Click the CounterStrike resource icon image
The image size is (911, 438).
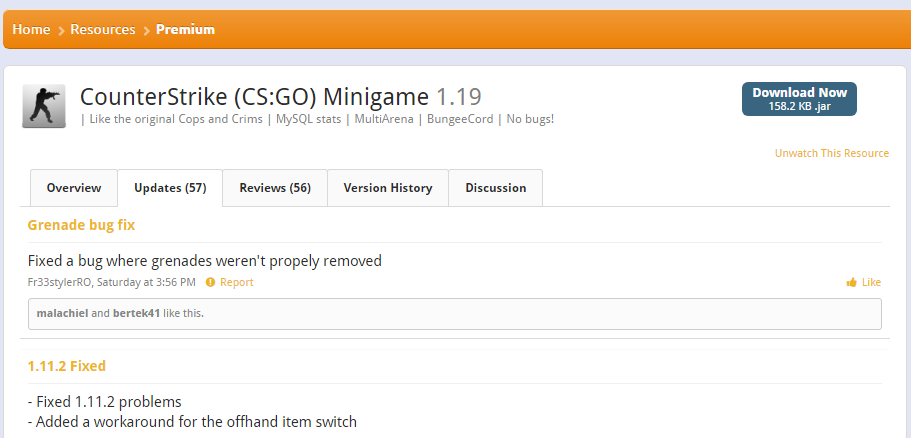point(44,106)
